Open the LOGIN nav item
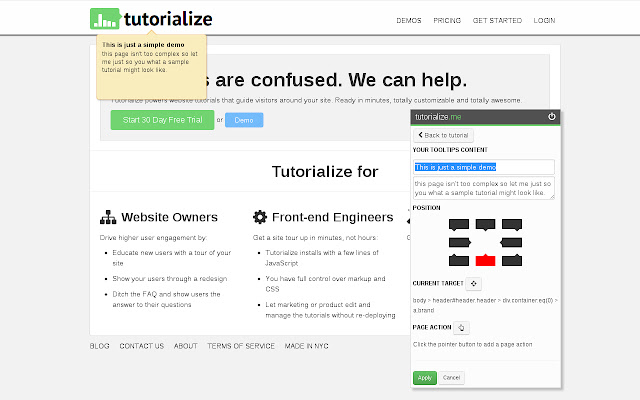This screenshot has width=640, height=400. [544, 20]
